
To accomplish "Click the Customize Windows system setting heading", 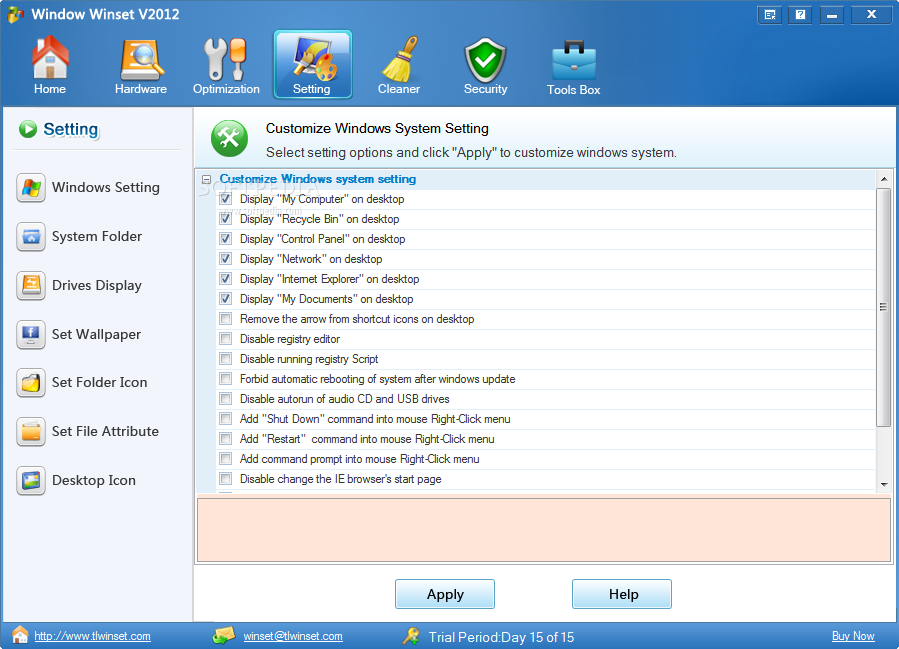I will pos(318,179).
